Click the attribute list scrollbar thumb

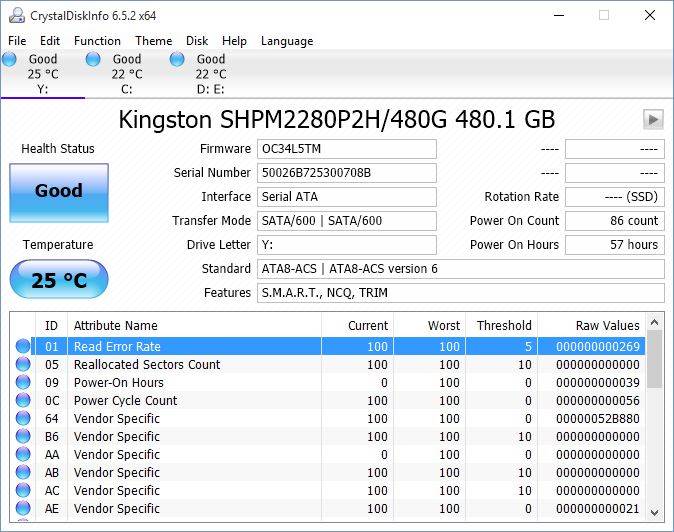(x=655, y=359)
